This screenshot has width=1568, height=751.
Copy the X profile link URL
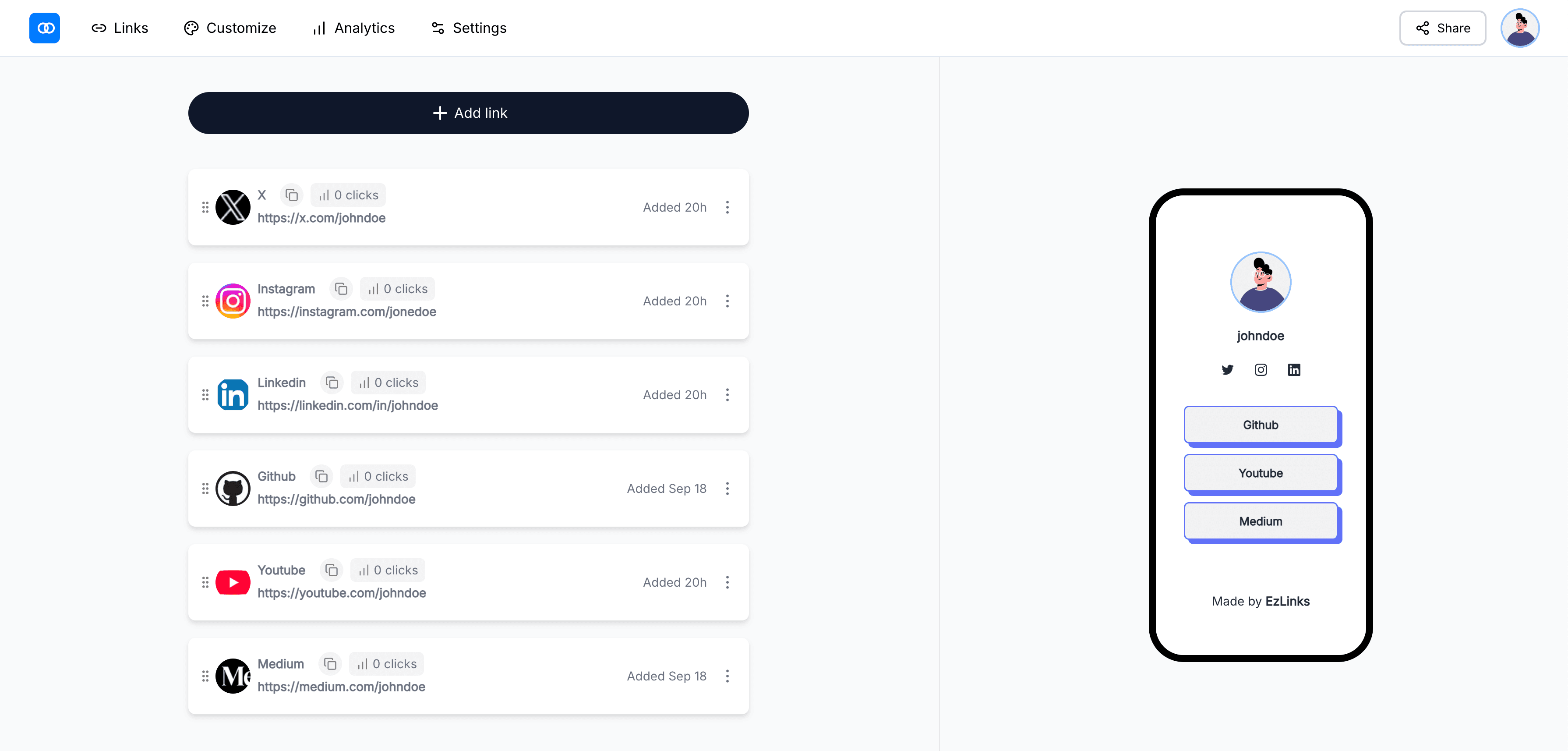coord(292,195)
